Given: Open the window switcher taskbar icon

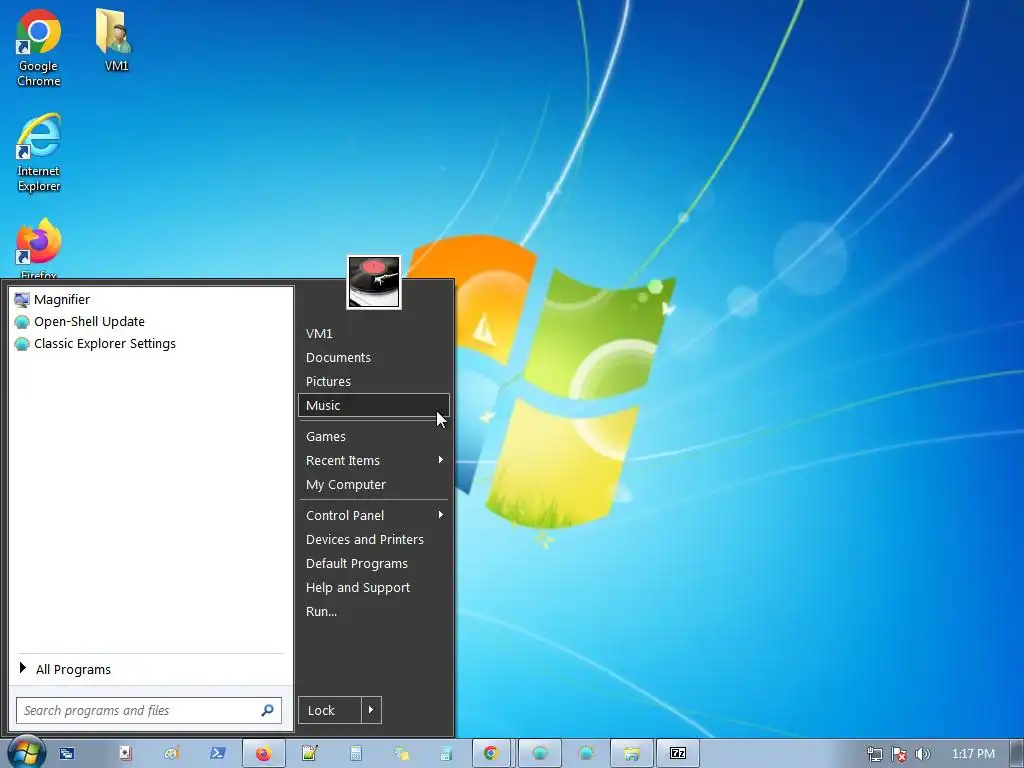Looking at the screenshot, I should coord(67,754).
